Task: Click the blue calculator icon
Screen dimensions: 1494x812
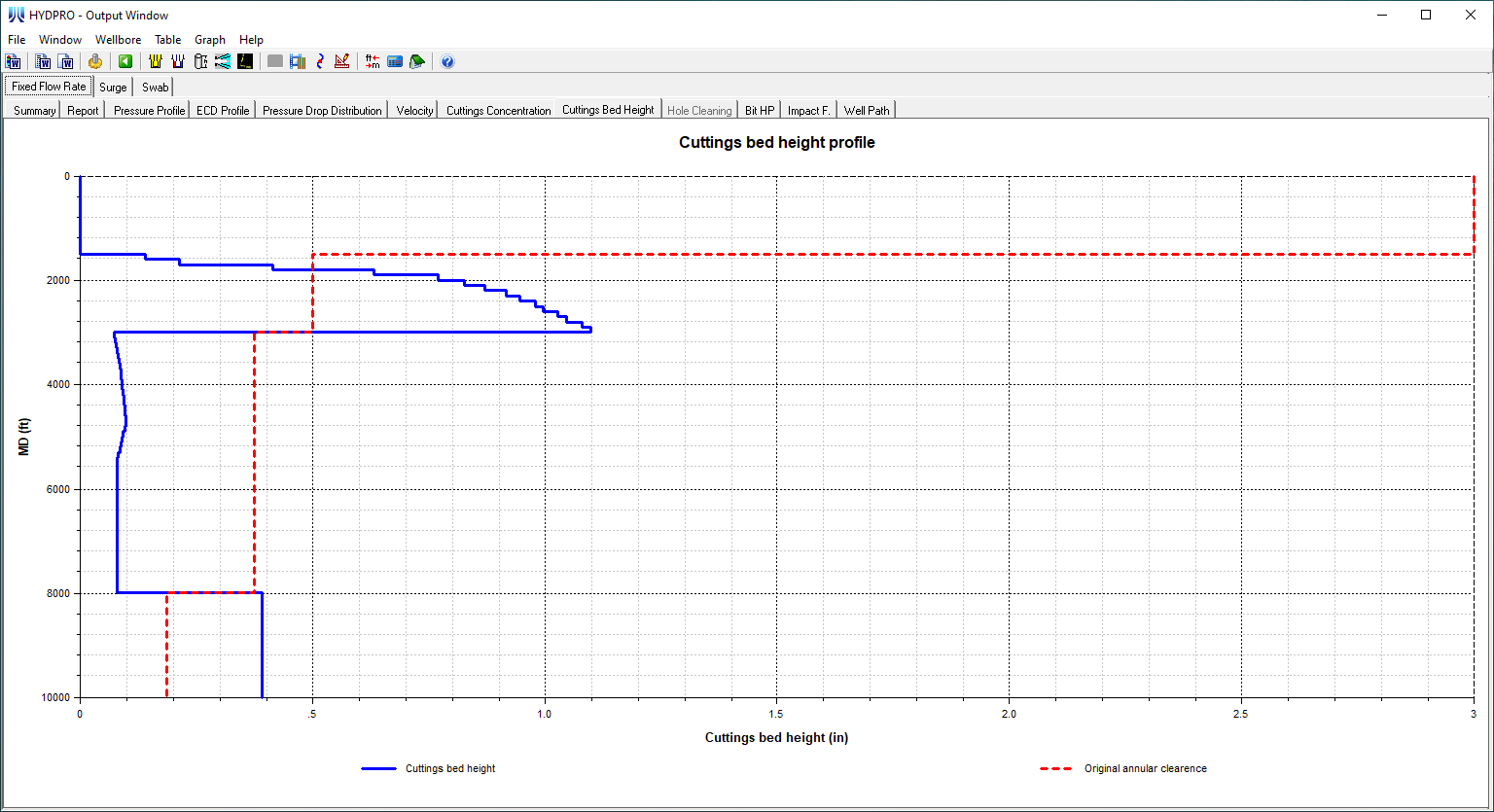Action: (x=395, y=61)
